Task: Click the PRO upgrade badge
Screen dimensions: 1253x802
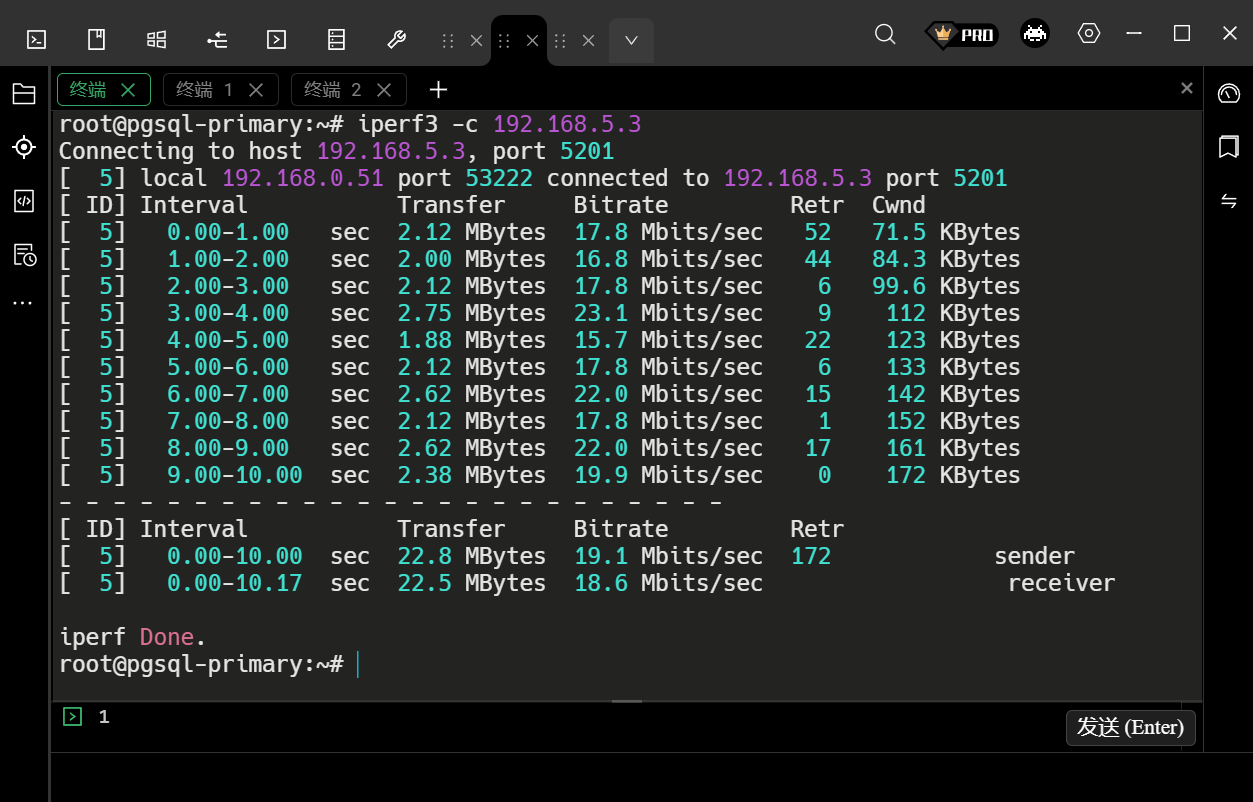Action: [961, 35]
